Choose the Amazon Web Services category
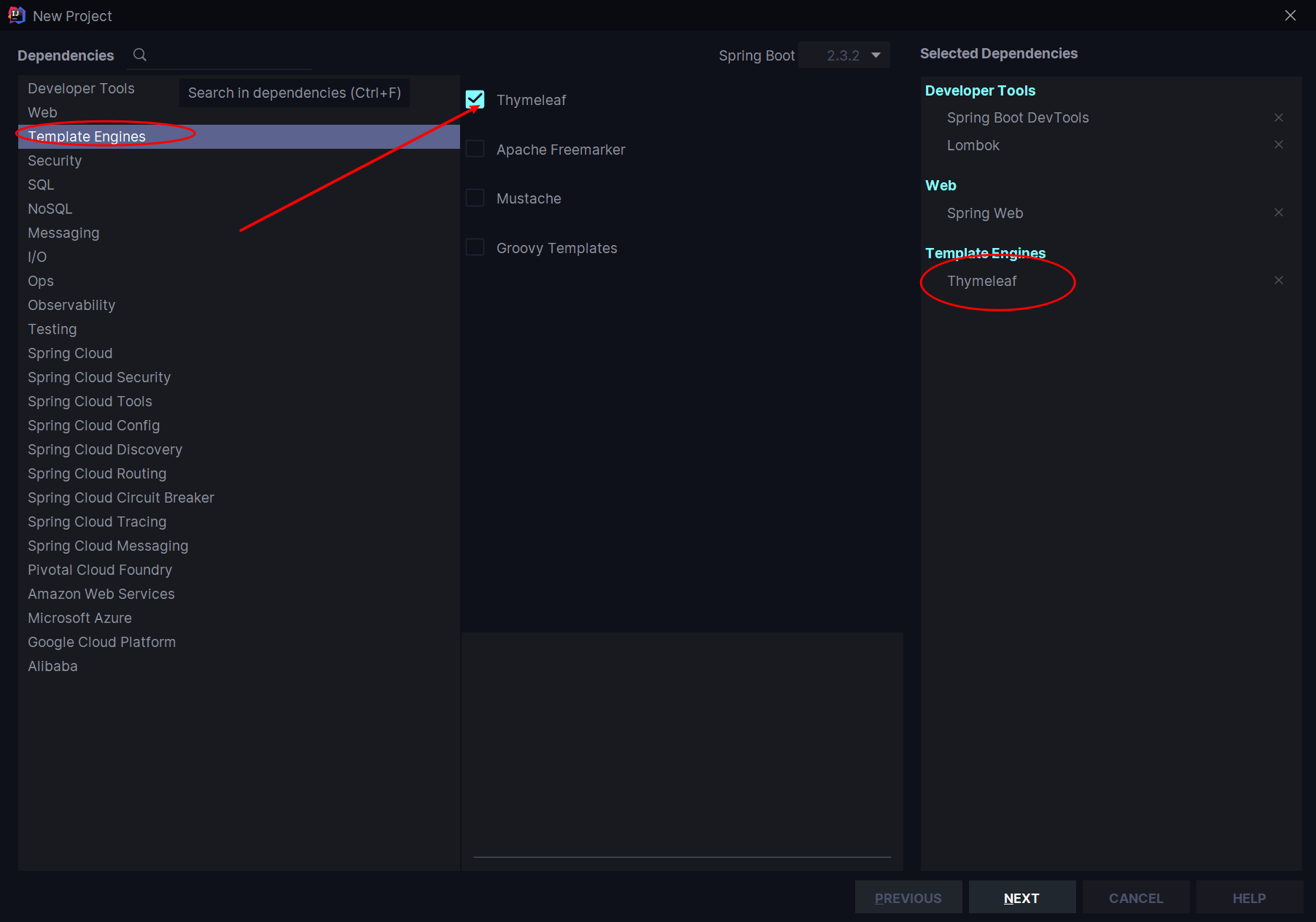Viewport: 1316px width, 922px height. pos(239,594)
